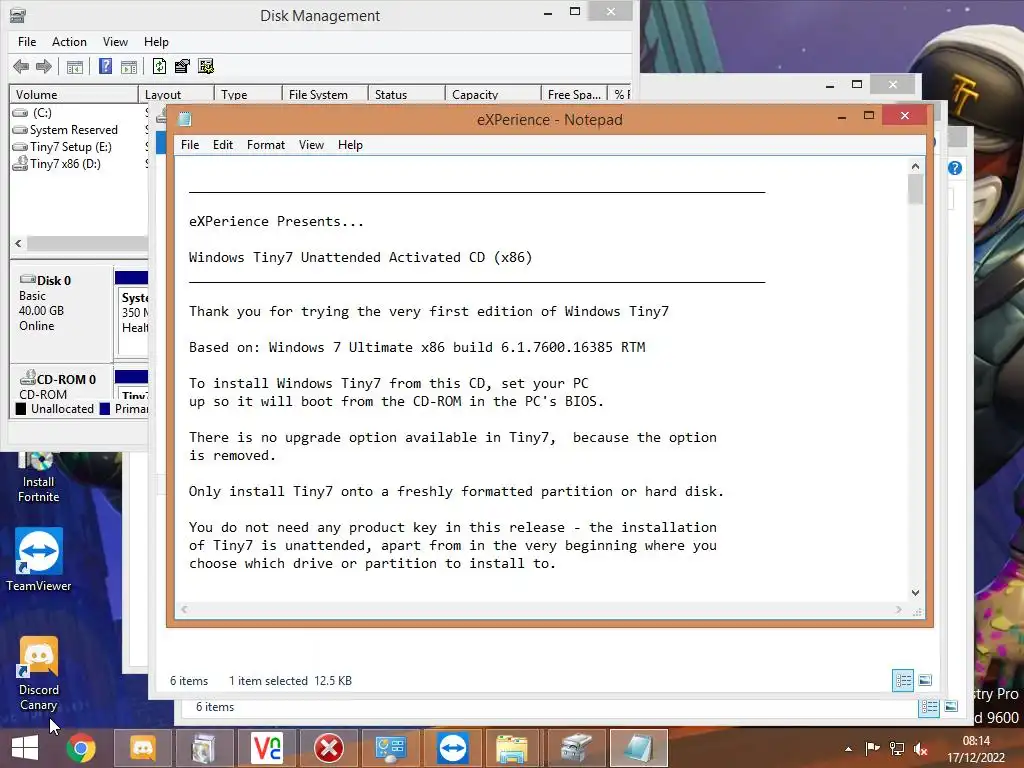Toggle Show/Hide Console Tree in Disk Management
The height and width of the screenshot is (768, 1024).
click(75, 67)
